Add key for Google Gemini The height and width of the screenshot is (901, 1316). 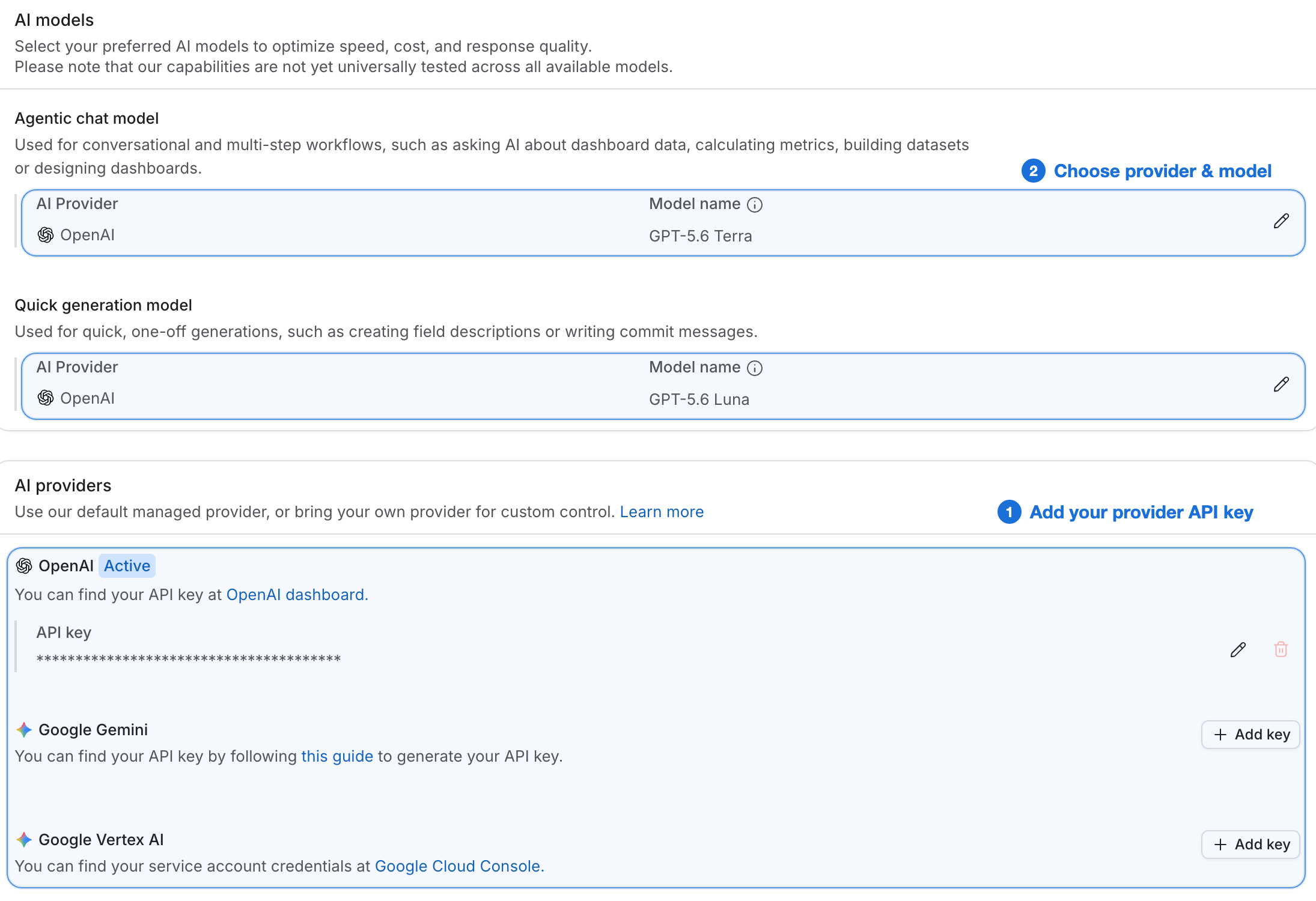[1251, 735]
